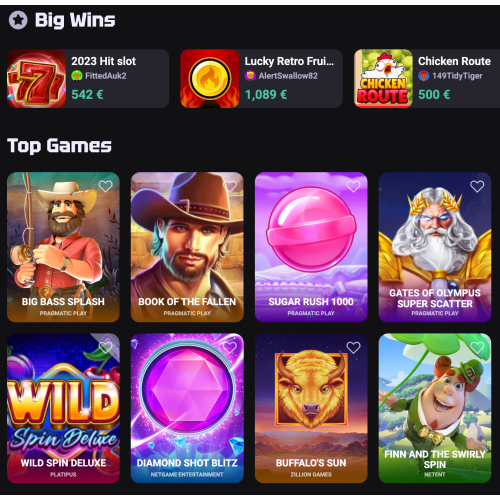Click AlertSwallow82 player avatar
Image resolution: width=500 pixels, height=500 pixels.
point(250,76)
